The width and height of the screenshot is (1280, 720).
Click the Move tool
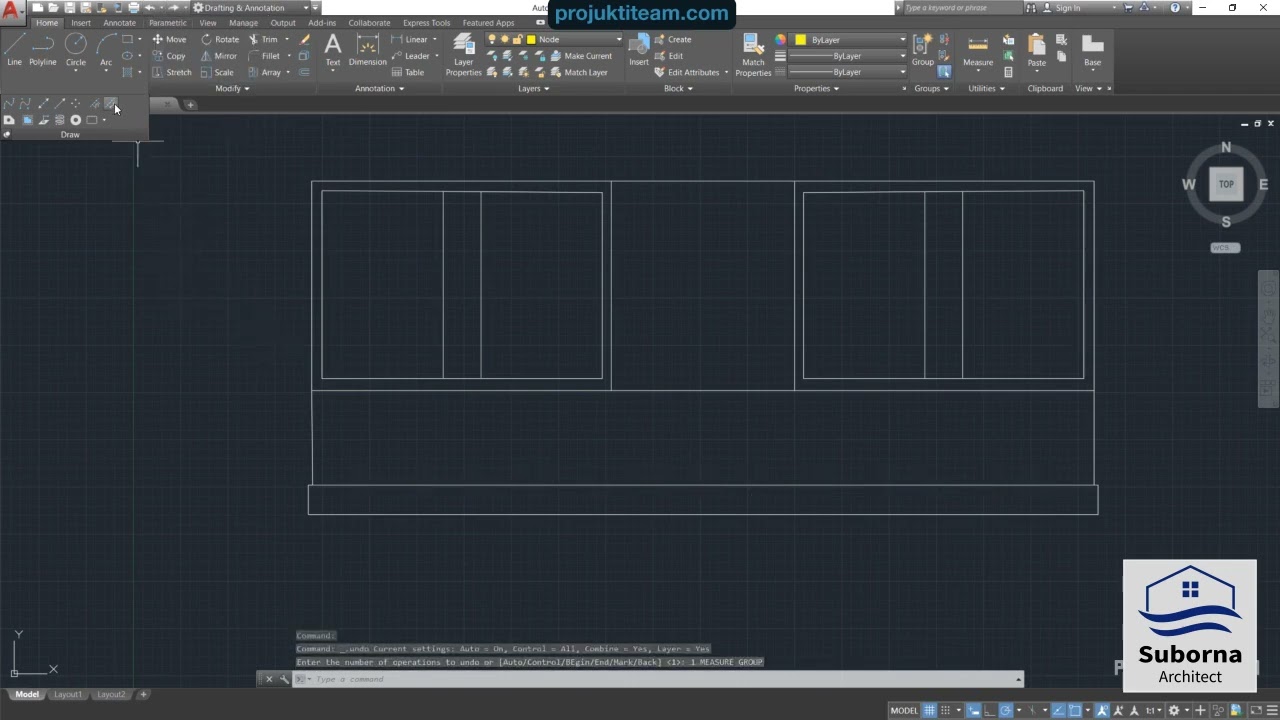(169, 40)
